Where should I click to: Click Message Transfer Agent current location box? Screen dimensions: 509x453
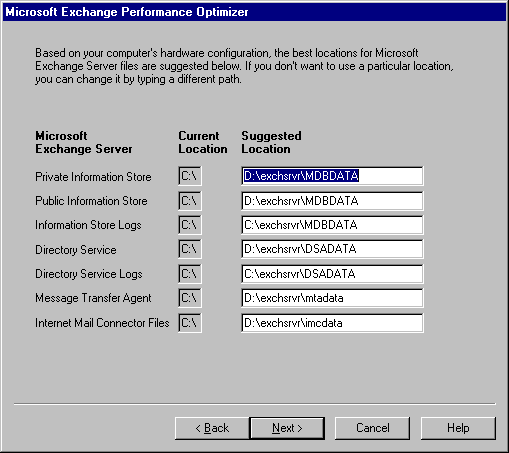[190, 298]
